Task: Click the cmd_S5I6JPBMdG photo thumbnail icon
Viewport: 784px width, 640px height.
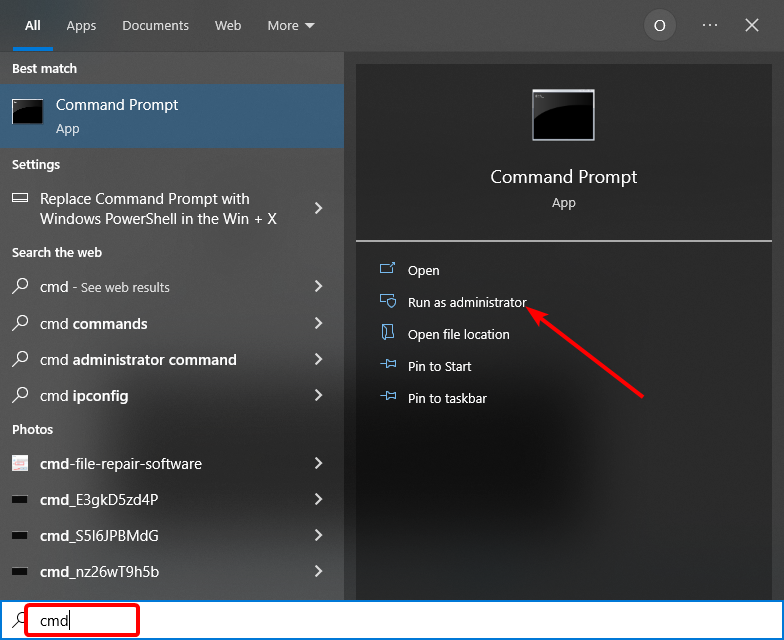Action: 20,535
